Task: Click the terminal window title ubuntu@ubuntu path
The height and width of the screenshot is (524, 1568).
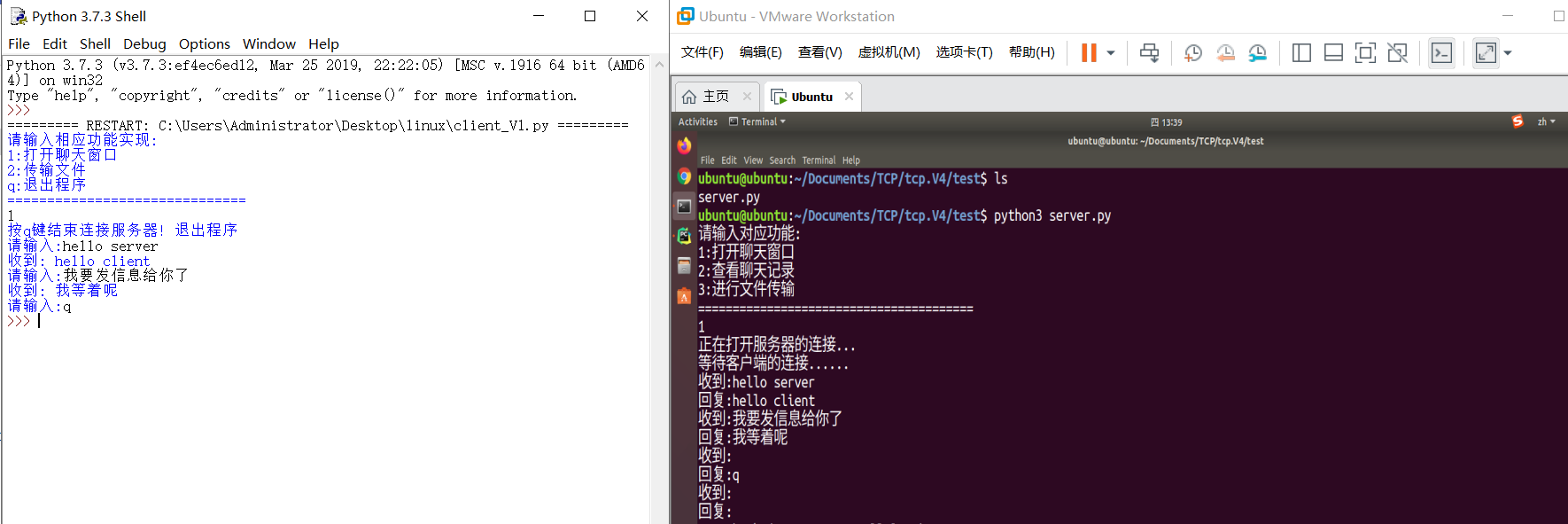Action: click(1165, 141)
